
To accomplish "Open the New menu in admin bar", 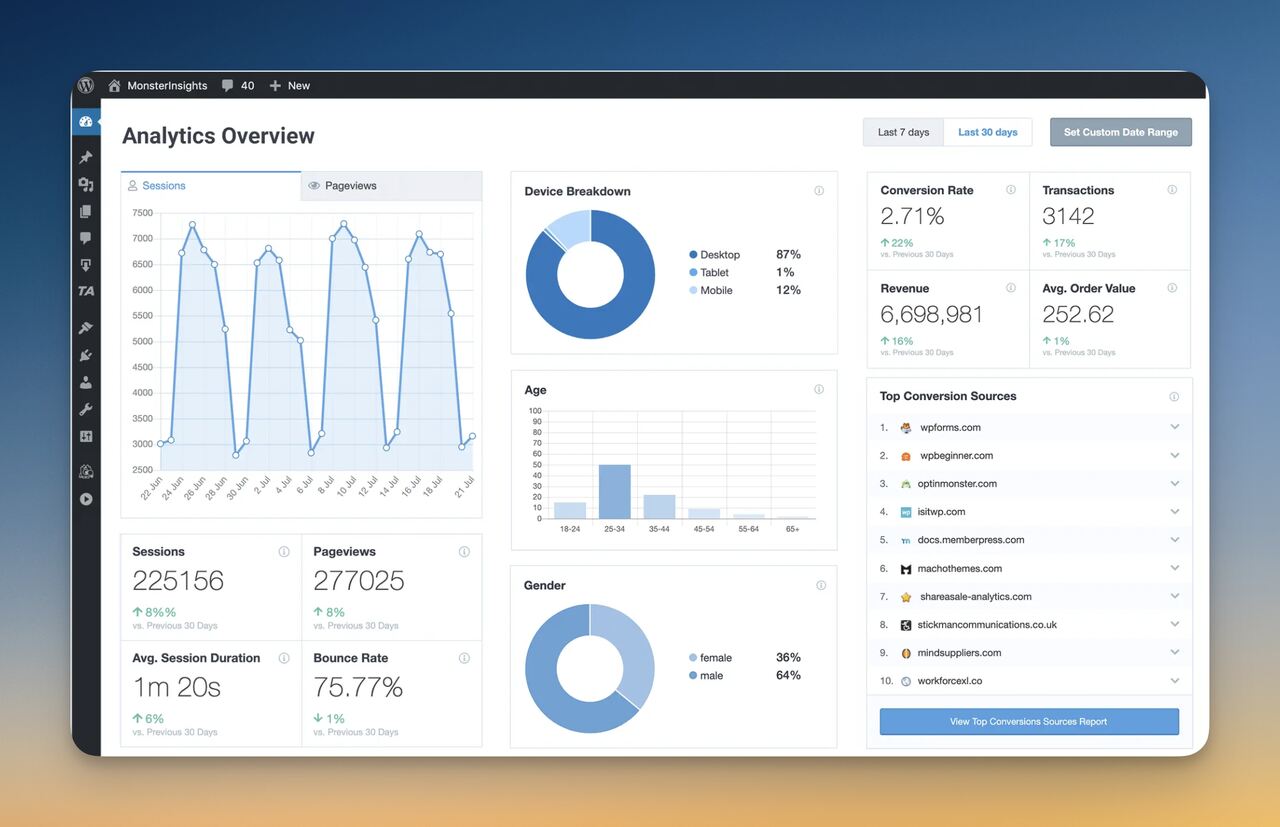I will tap(289, 86).
